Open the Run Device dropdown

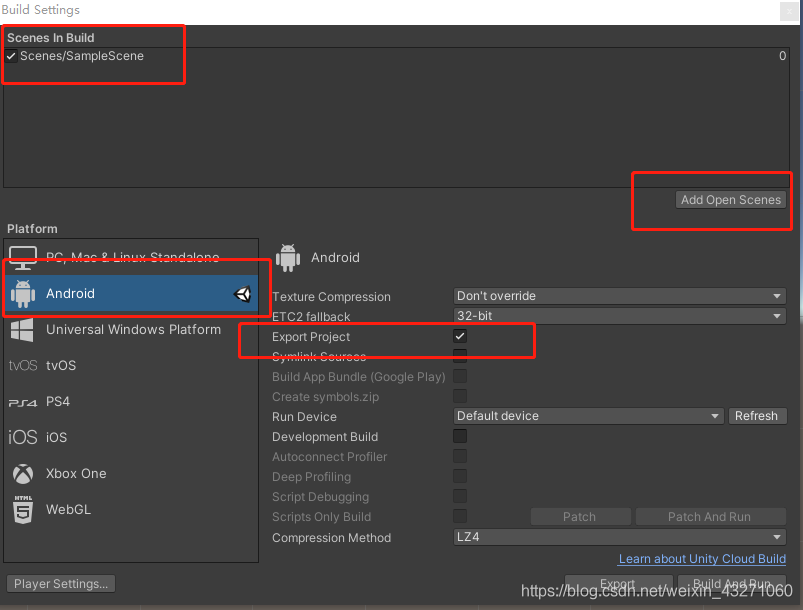pyautogui.click(x=588, y=416)
